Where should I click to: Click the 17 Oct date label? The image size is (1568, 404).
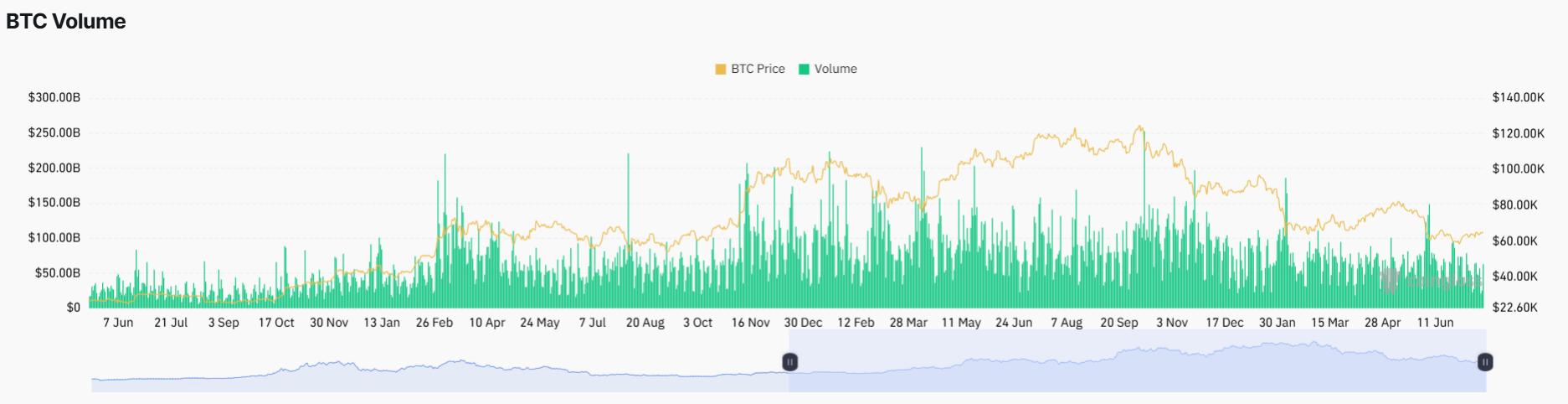pos(276,323)
